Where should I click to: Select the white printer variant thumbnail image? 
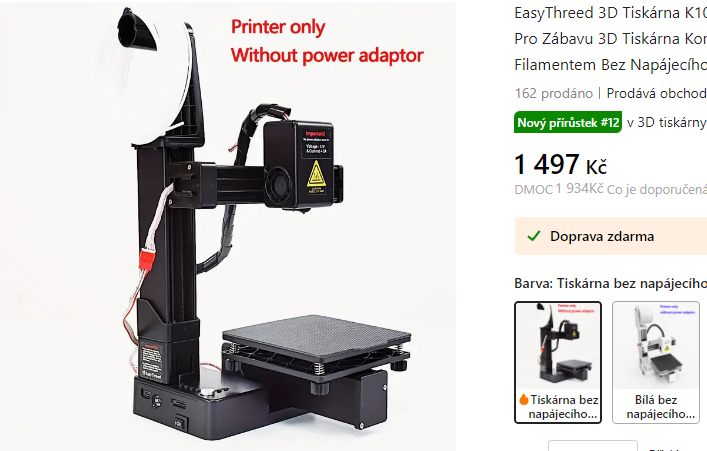[x=656, y=345]
